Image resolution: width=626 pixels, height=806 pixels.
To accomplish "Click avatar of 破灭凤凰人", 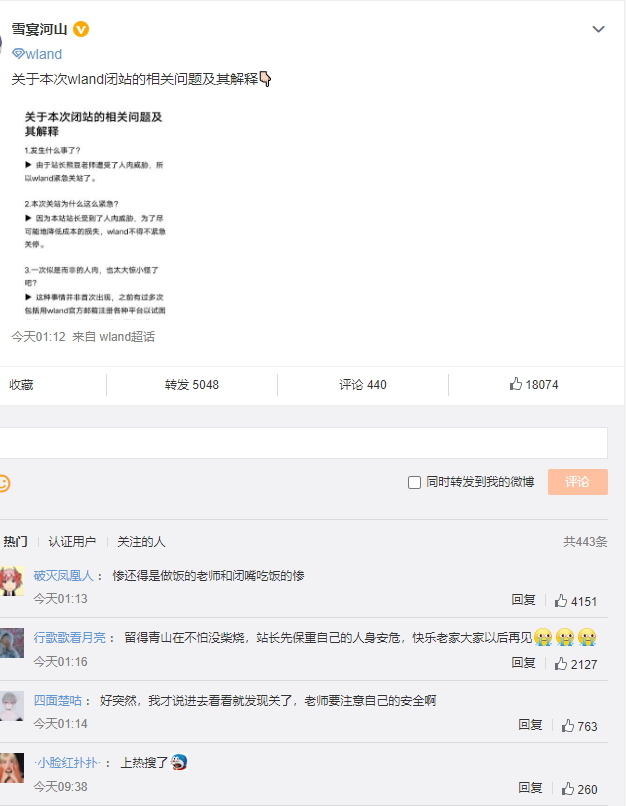I will coord(12,581).
